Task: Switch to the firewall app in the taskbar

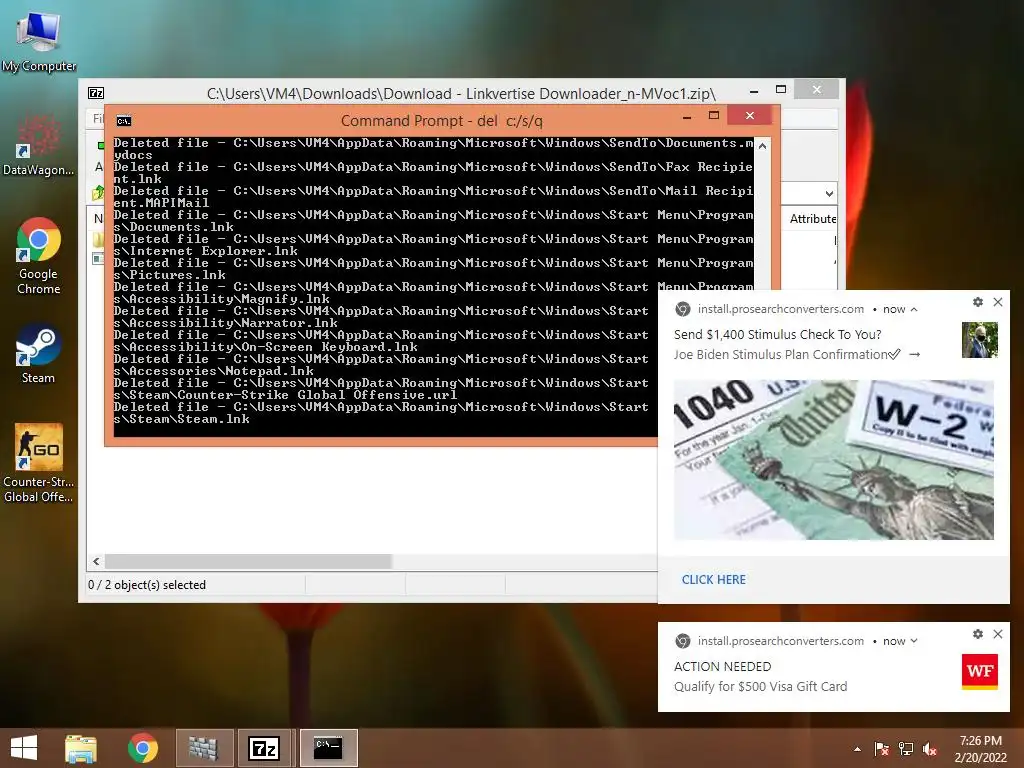Action: pyautogui.click(x=204, y=748)
